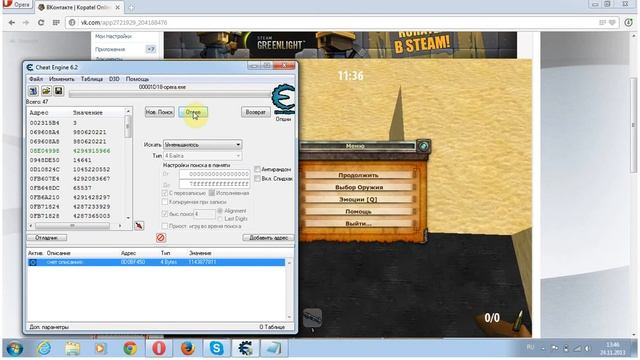Click Эмоции [Q] in the game menu

(358, 200)
